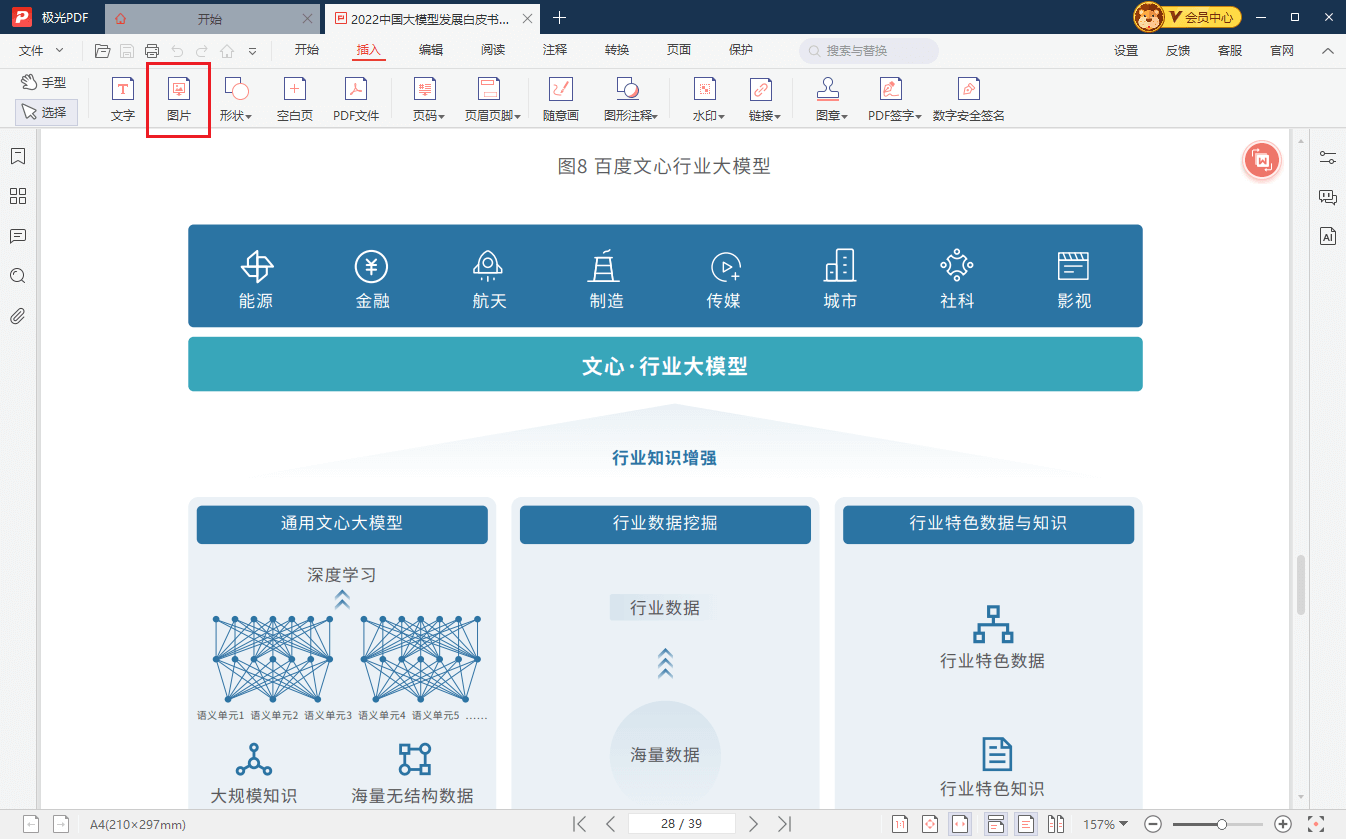
Task: Open file using the folder icon
Action: pos(102,50)
